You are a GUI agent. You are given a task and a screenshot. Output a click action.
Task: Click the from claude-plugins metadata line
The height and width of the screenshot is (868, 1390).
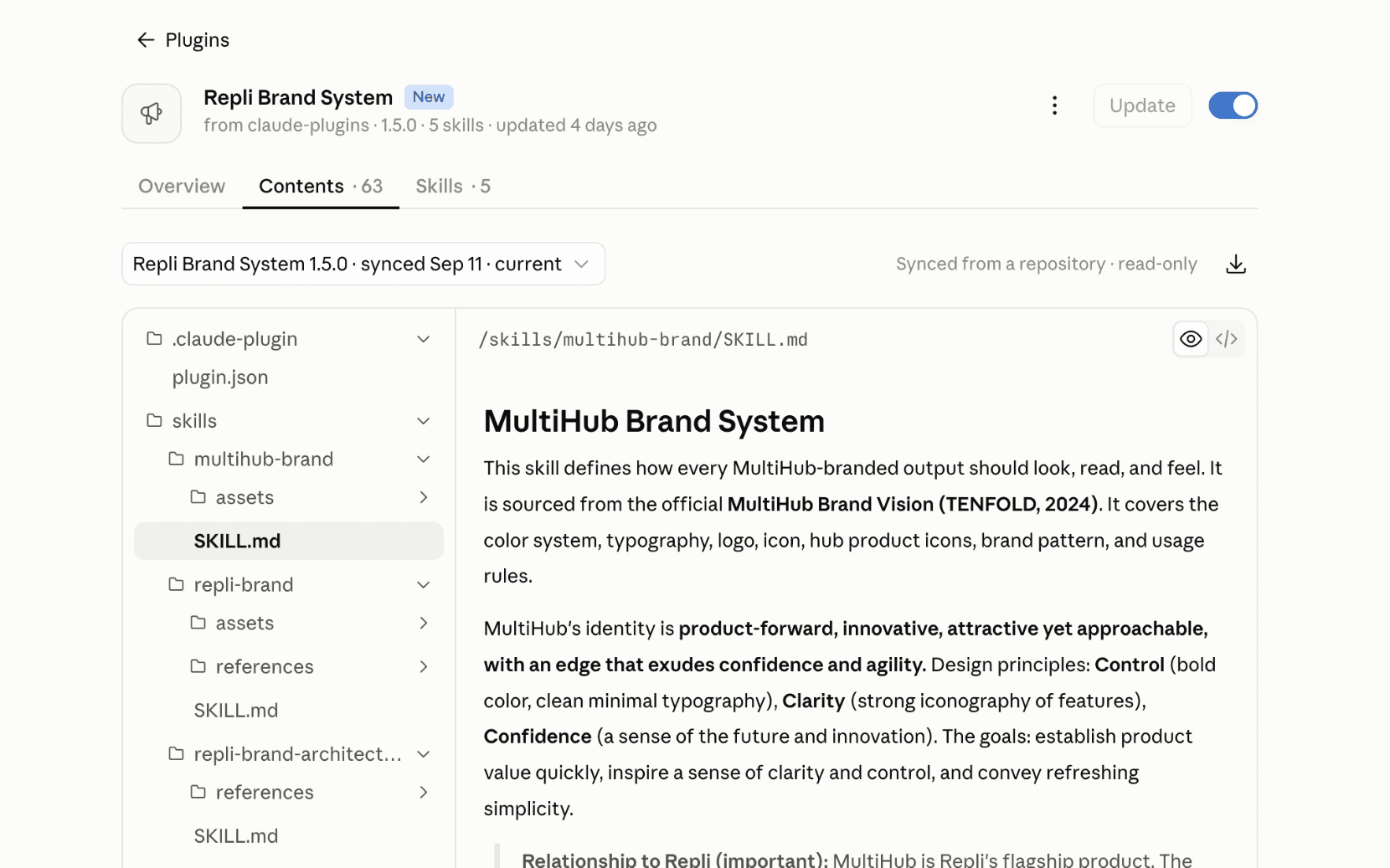[430, 126]
